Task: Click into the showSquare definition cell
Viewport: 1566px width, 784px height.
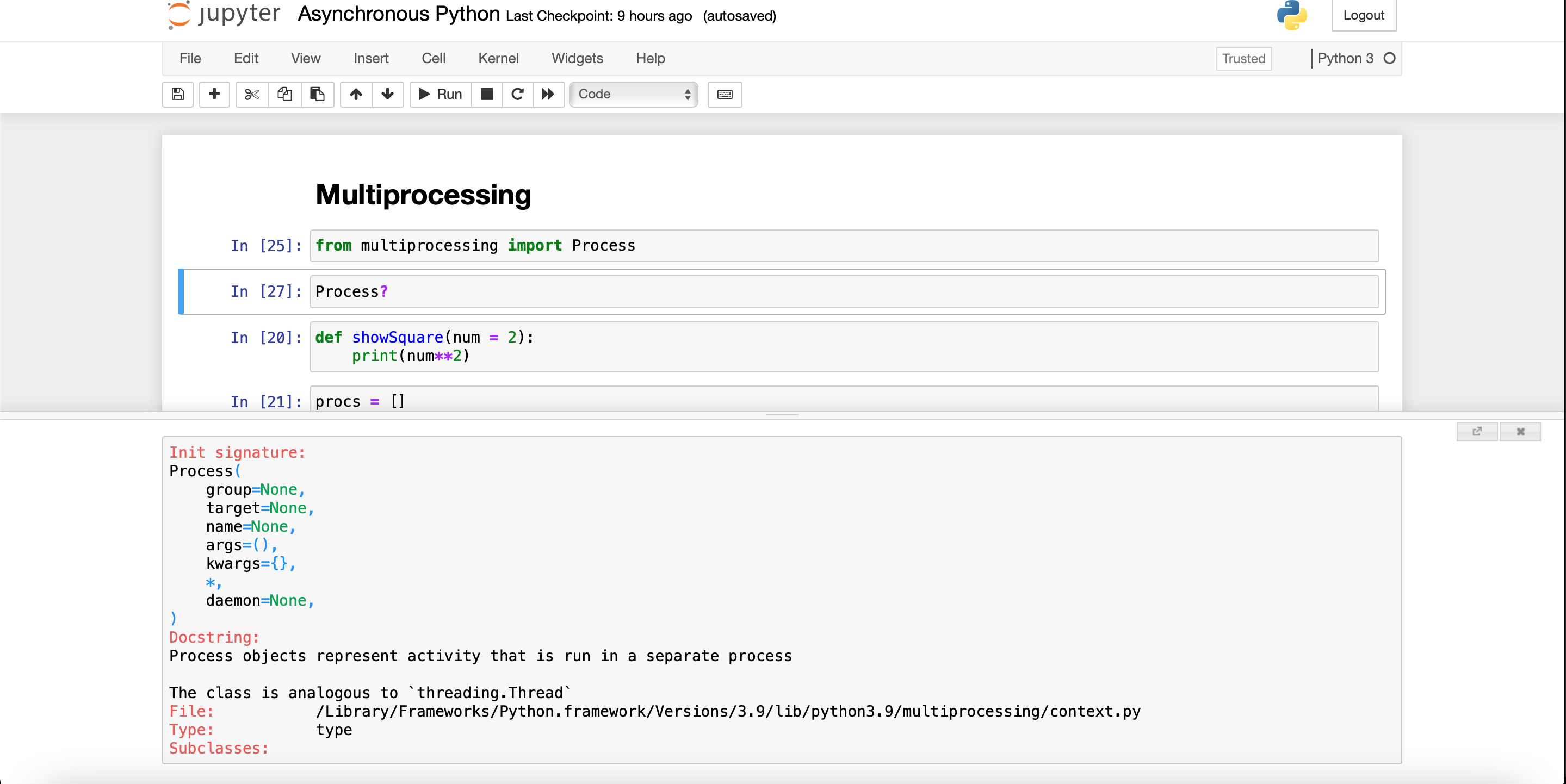Action: coord(844,346)
